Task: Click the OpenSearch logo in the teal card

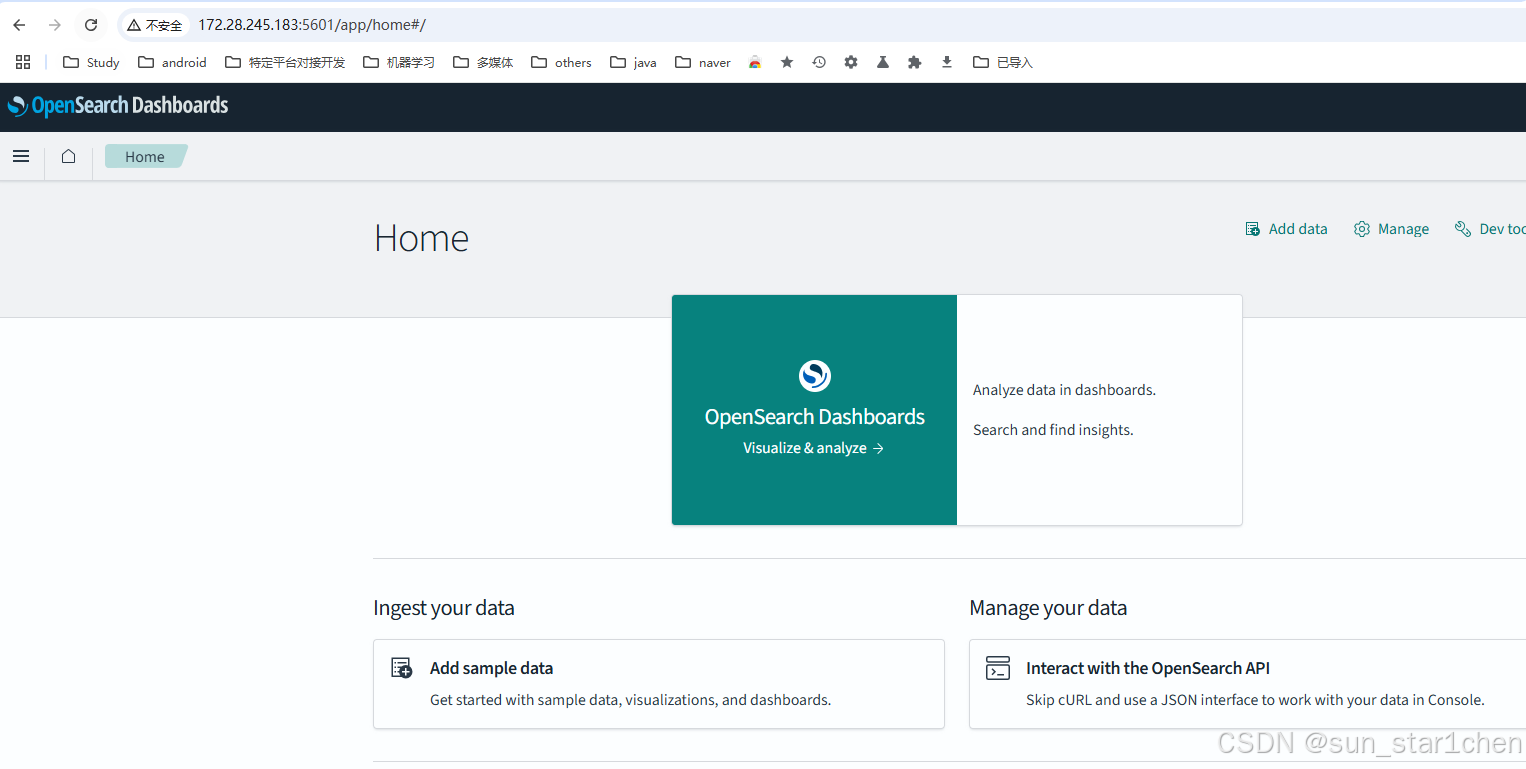Action: [815, 376]
